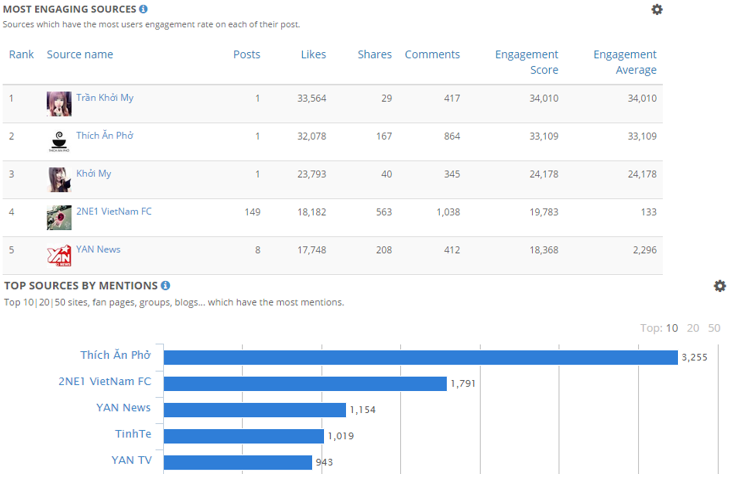Viewport: 733px width, 482px height.
Task: Click Thích Ăn Phở logo thumbnail
Action: click(x=59, y=142)
